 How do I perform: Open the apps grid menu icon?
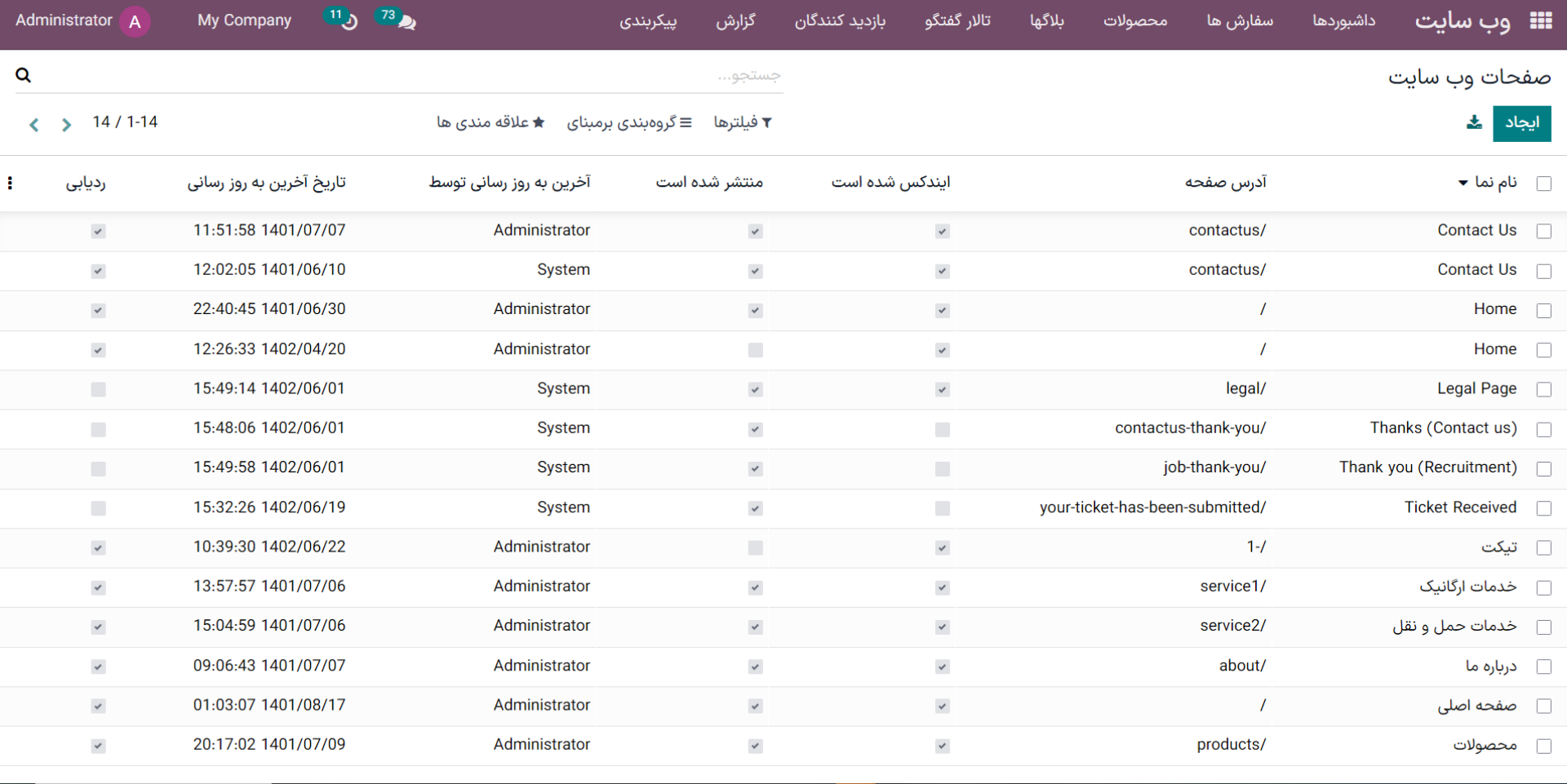pyautogui.click(x=1541, y=20)
